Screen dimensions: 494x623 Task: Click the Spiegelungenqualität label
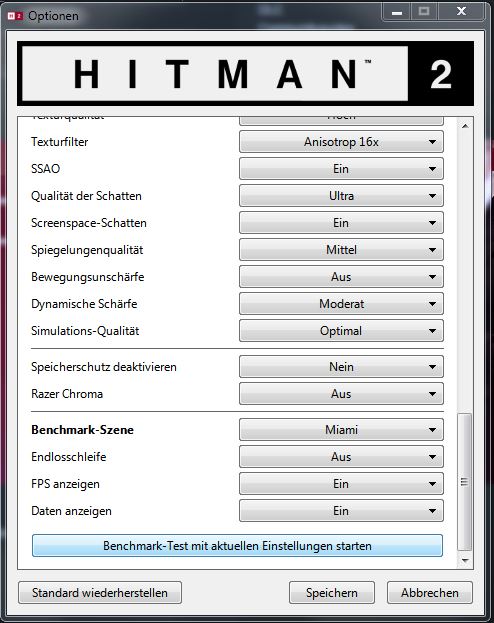pyautogui.click(x=87, y=250)
